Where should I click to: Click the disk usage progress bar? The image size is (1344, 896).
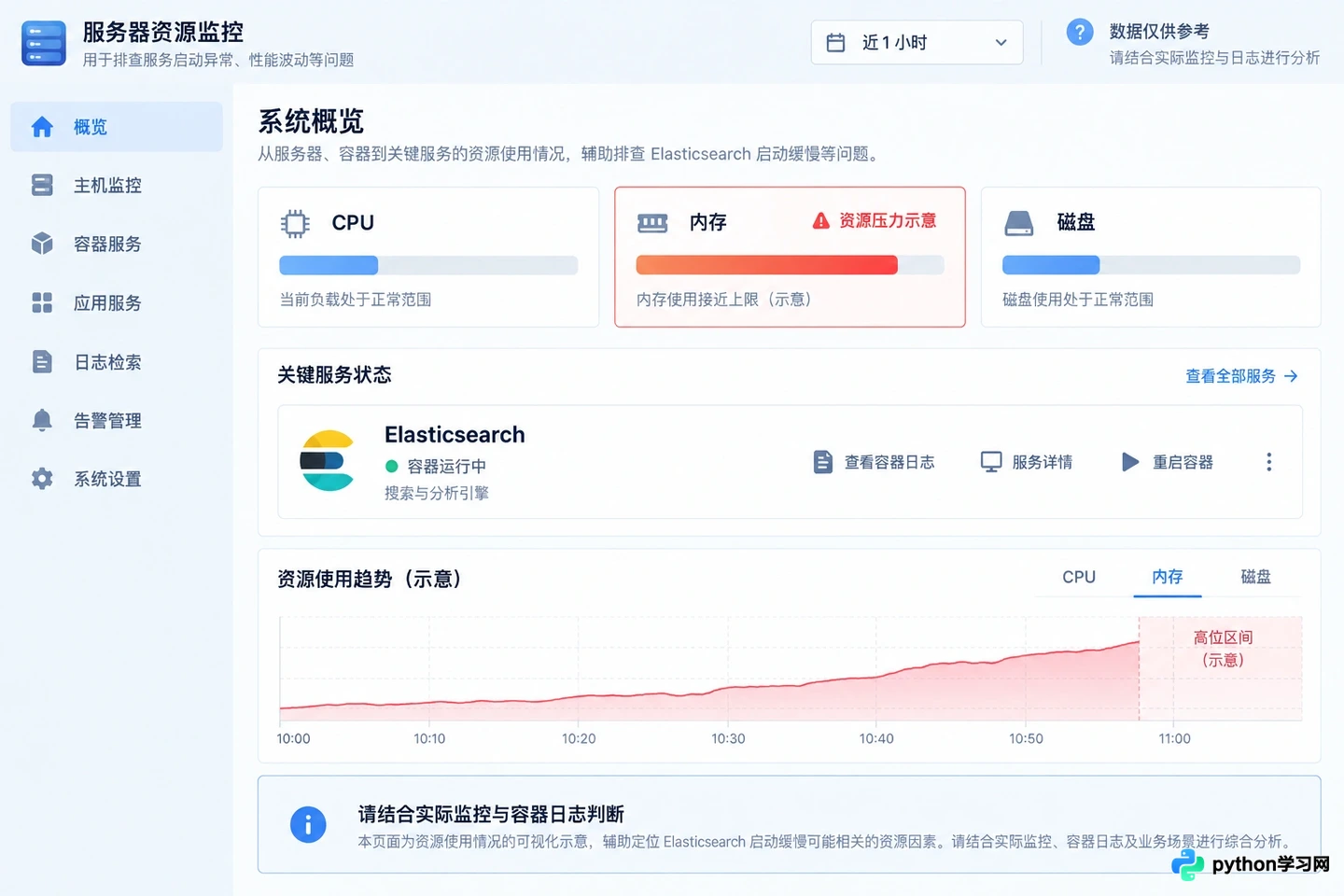point(1151,265)
